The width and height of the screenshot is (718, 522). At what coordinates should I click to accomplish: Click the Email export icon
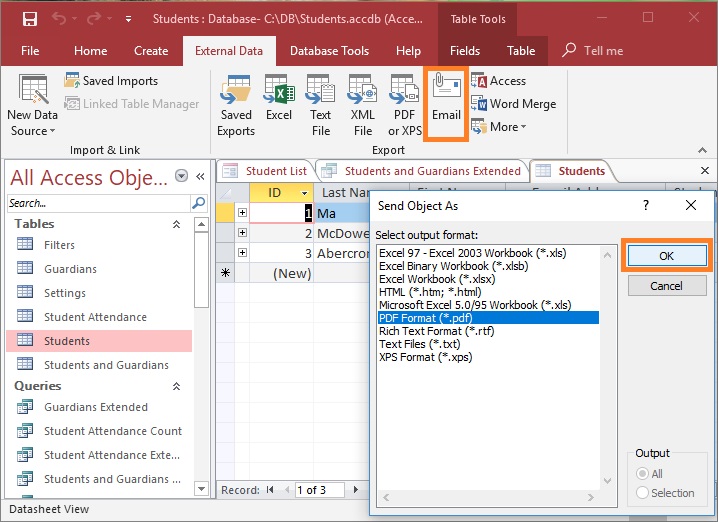446,103
